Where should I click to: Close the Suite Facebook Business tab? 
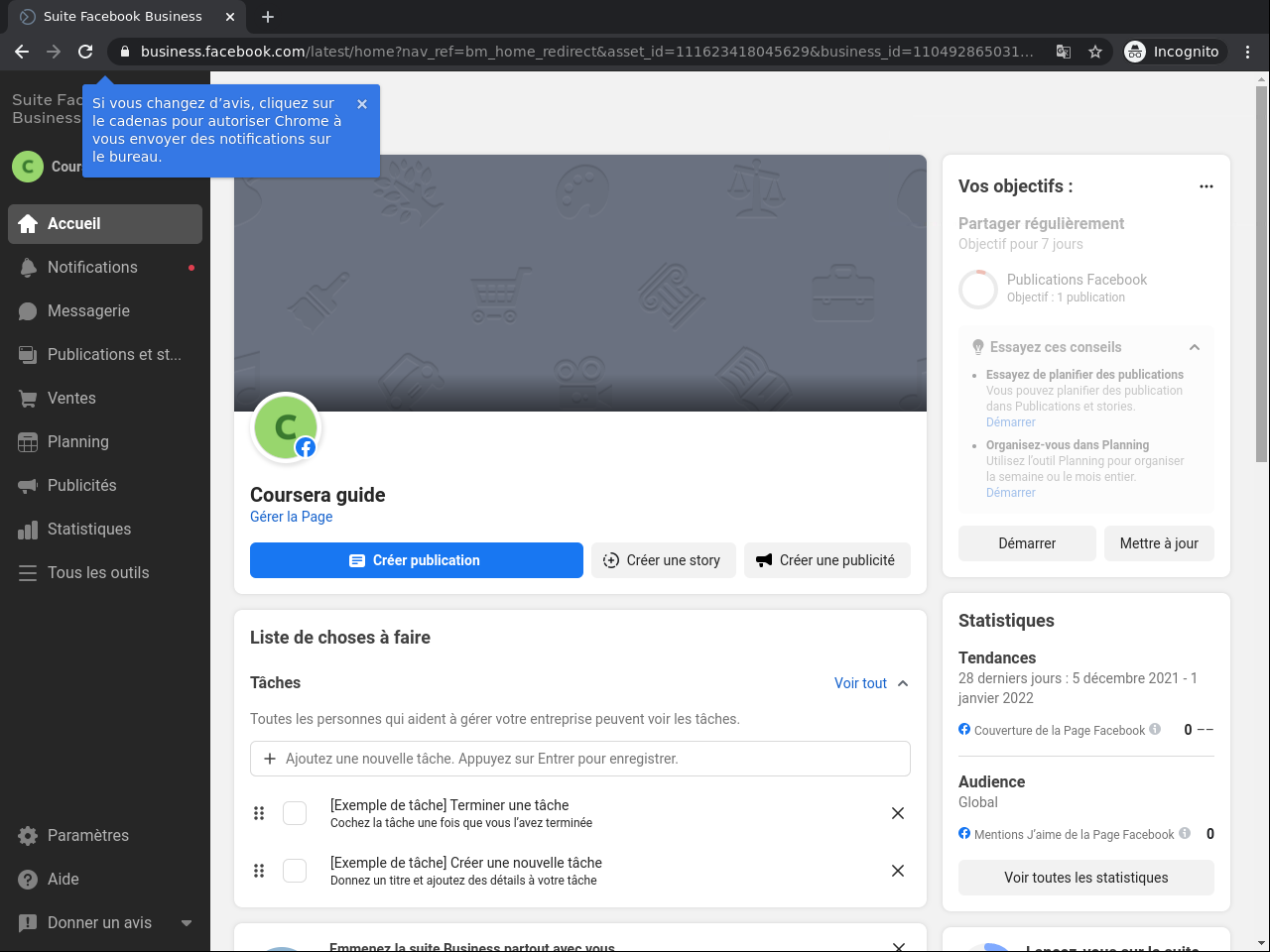230,17
